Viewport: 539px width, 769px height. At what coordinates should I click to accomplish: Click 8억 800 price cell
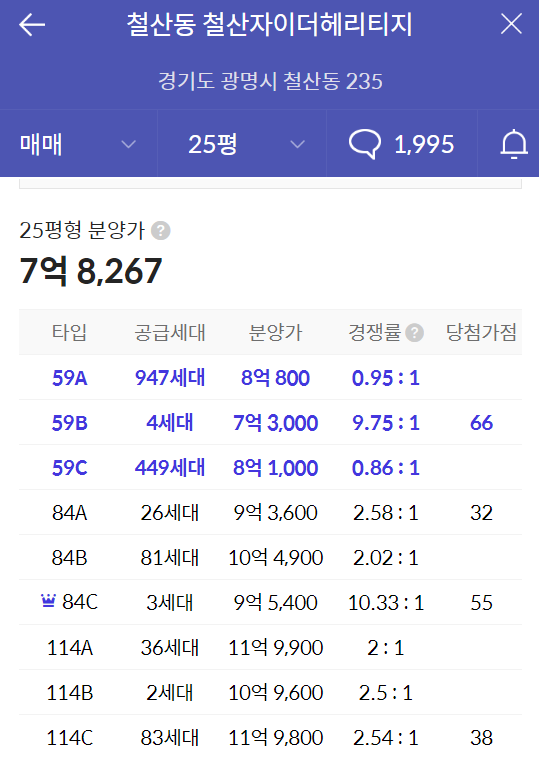pyautogui.click(x=275, y=378)
